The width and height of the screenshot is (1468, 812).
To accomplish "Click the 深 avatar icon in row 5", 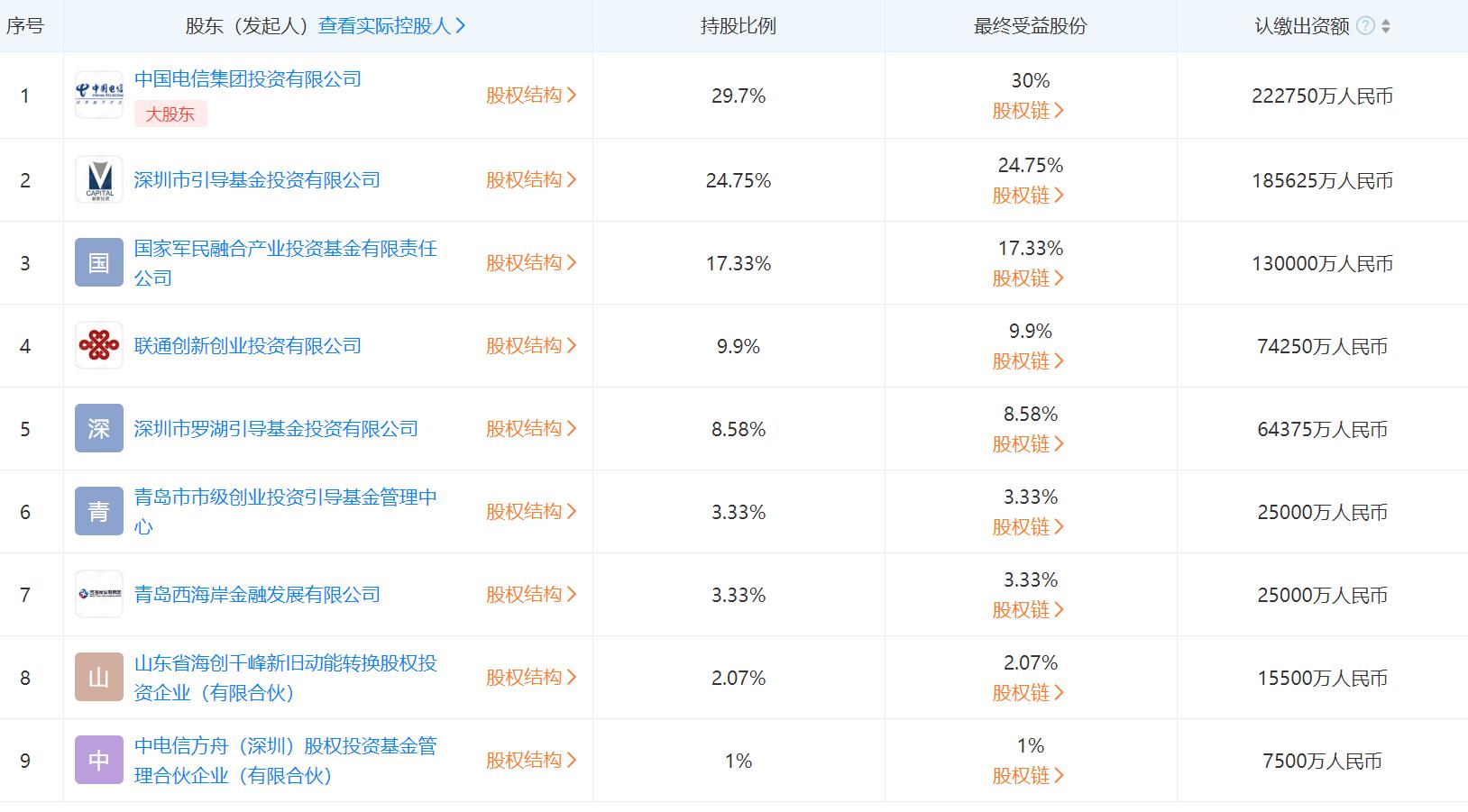I will point(99,428).
